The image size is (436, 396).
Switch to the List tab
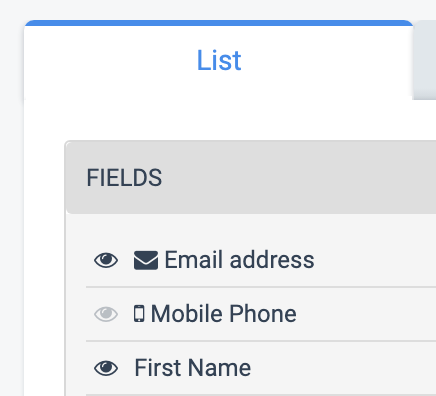coord(219,60)
